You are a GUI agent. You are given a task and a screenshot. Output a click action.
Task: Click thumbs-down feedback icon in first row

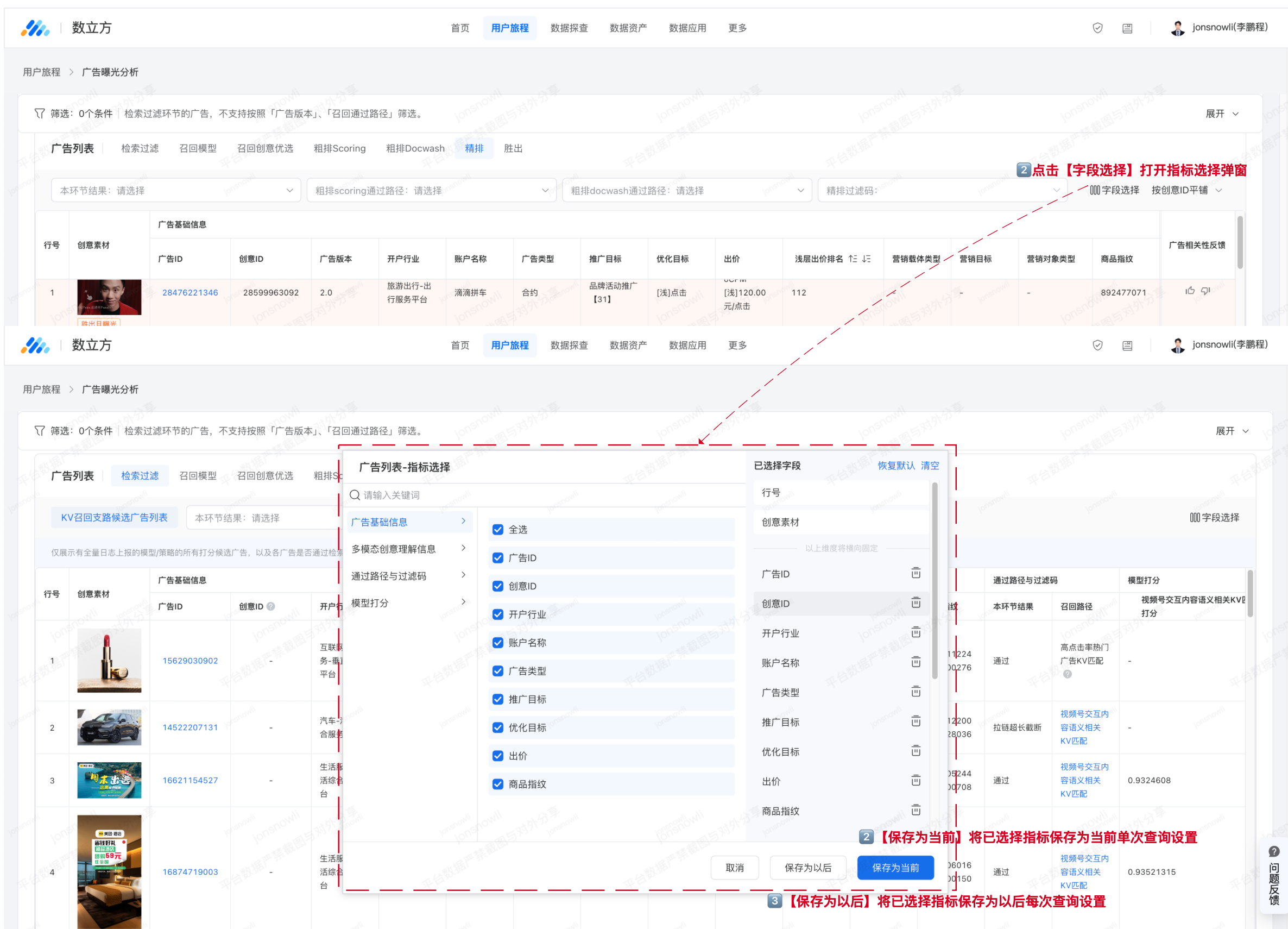(1205, 291)
